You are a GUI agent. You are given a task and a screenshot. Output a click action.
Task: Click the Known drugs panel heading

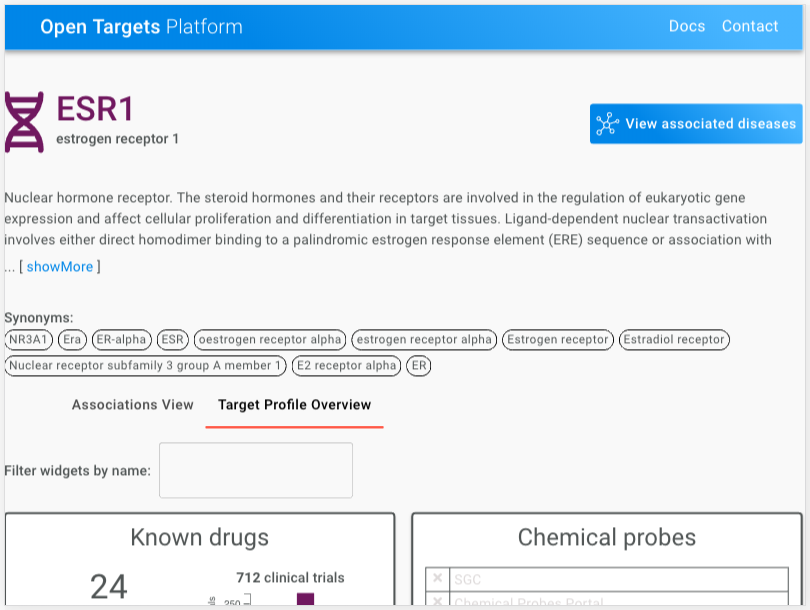pyautogui.click(x=200, y=537)
